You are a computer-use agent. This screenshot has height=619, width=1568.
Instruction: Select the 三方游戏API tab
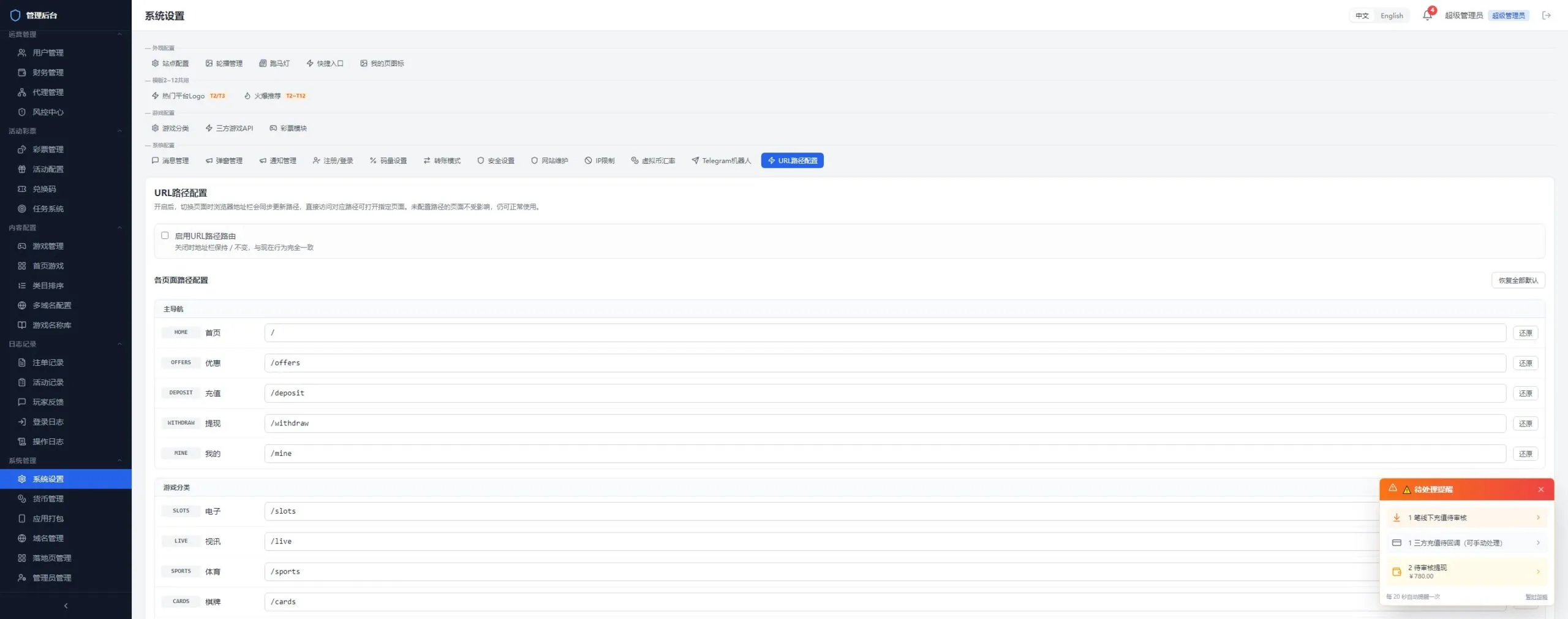pos(229,128)
